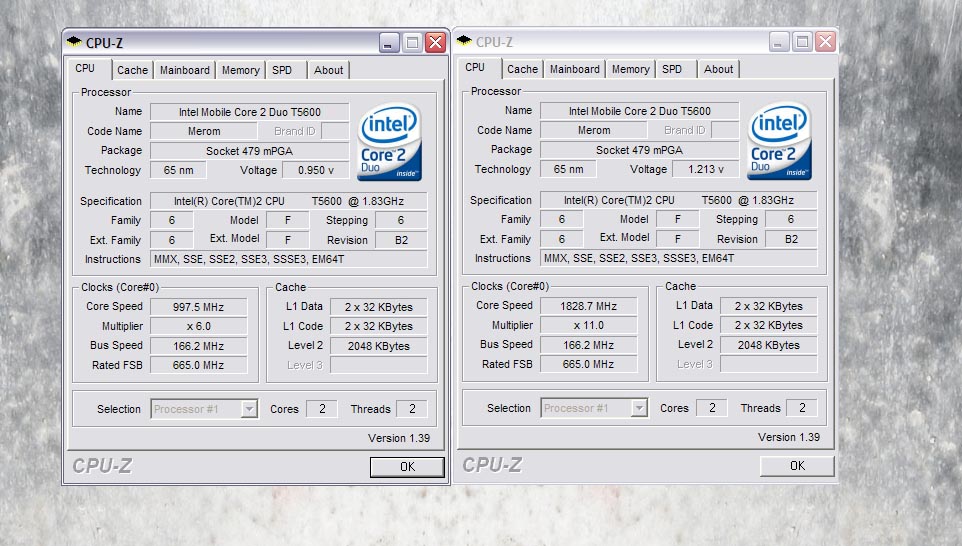Close the right CPU-Z window
Image resolution: width=962 pixels, height=546 pixels.
(x=826, y=42)
